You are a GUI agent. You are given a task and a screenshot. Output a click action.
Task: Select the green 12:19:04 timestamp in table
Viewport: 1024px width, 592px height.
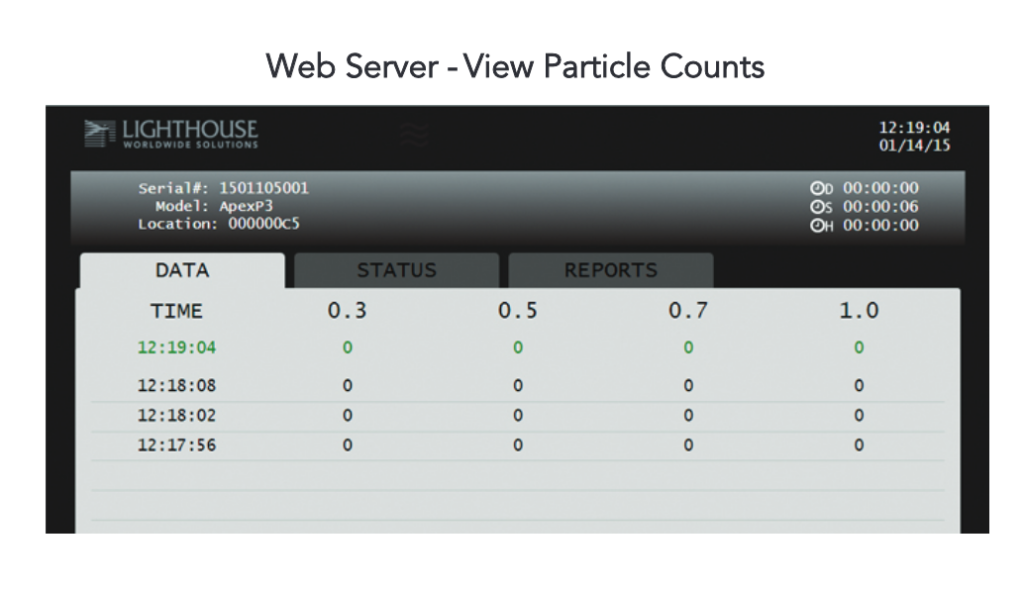(x=177, y=348)
